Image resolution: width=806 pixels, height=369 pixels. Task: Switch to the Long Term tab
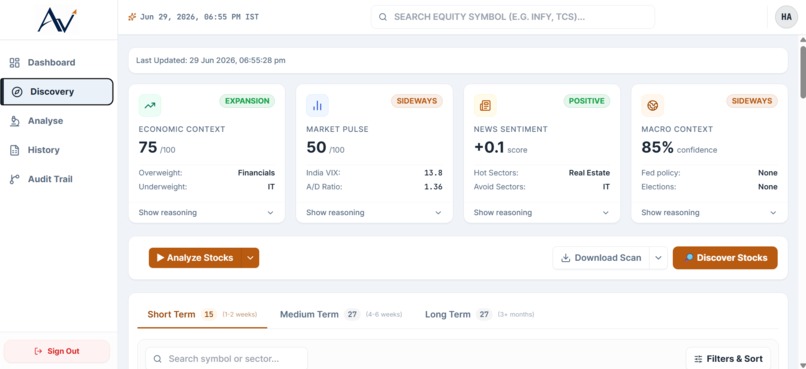(x=479, y=315)
